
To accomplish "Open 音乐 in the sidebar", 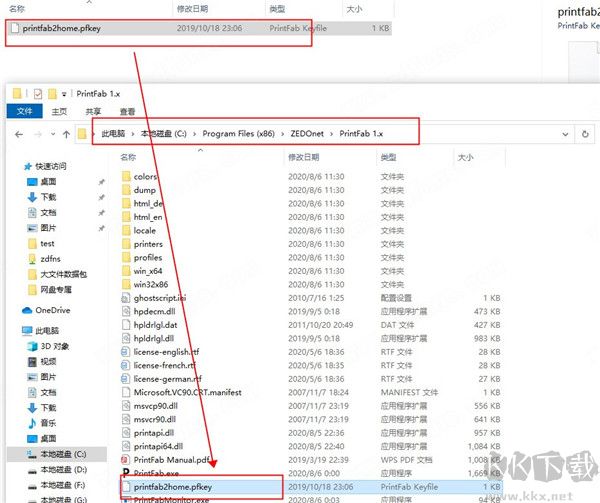I will [x=48, y=423].
